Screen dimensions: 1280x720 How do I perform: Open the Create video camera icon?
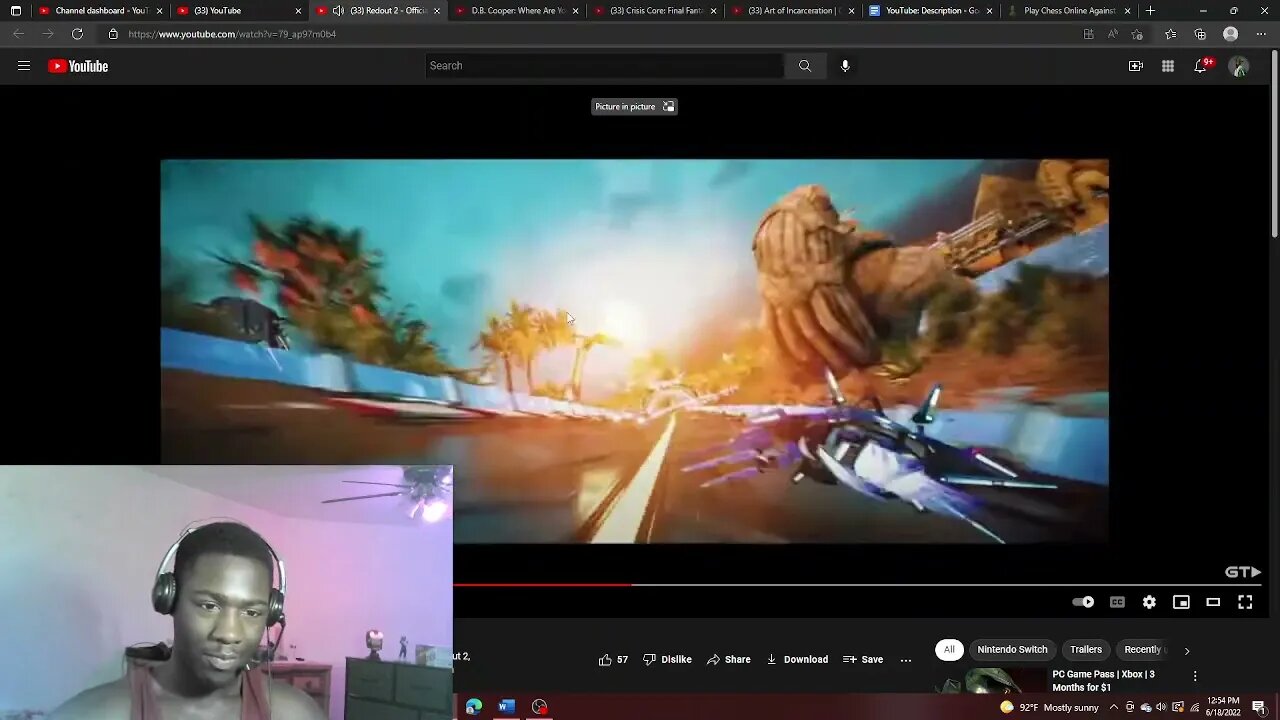click(x=1136, y=66)
